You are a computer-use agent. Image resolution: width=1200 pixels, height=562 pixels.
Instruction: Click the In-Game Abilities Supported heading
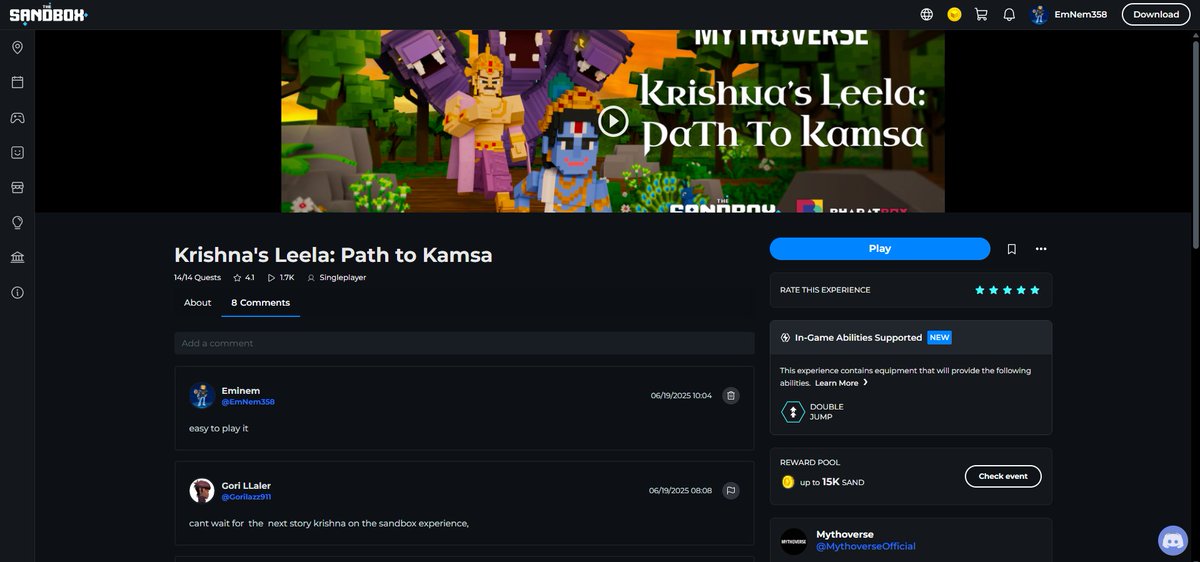pos(858,338)
